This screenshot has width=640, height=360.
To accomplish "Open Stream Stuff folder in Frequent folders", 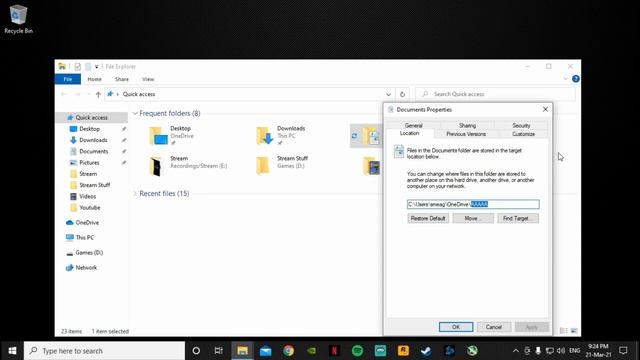I will click(282, 166).
